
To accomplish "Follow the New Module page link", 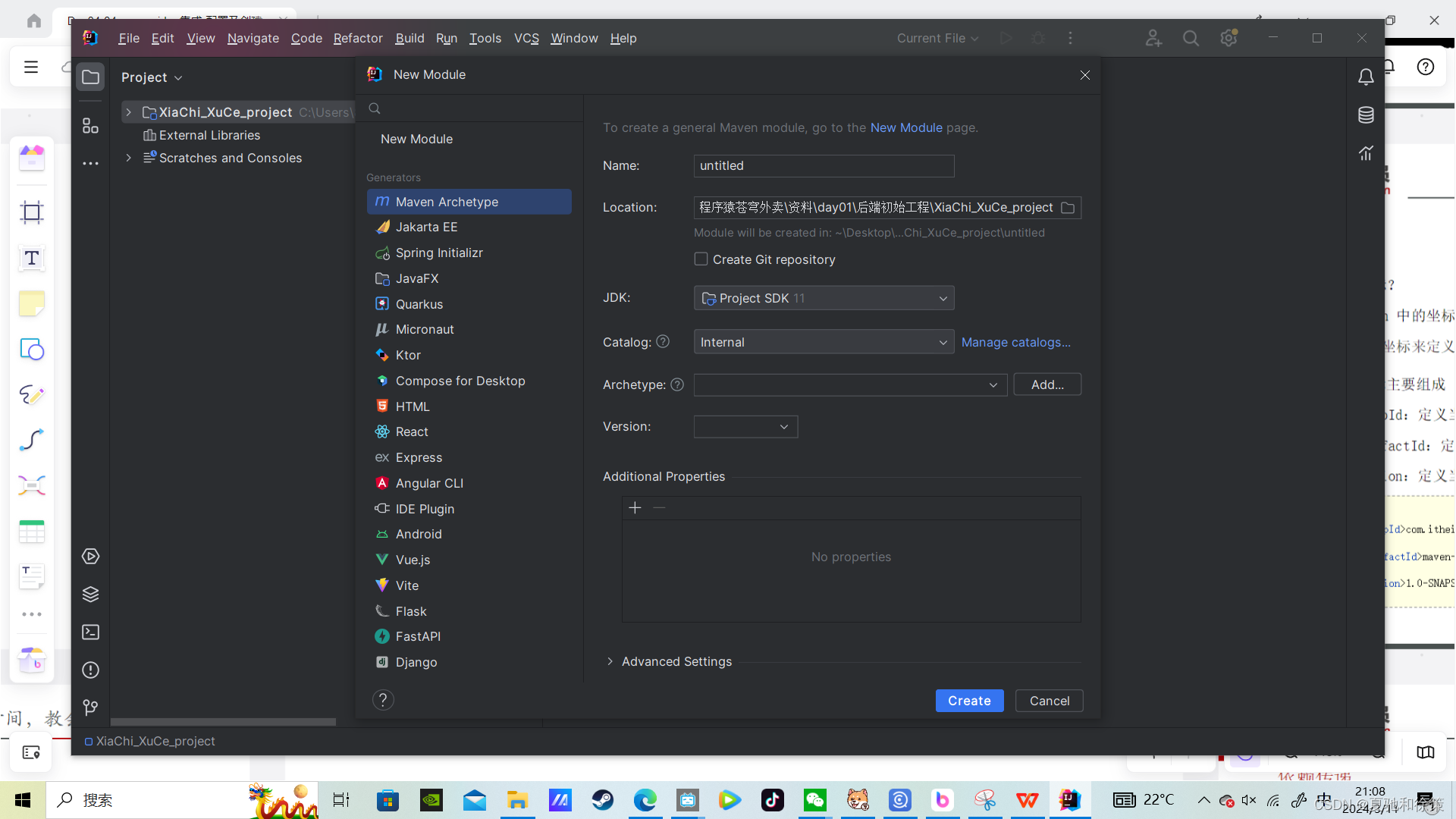I will pos(906,127).
